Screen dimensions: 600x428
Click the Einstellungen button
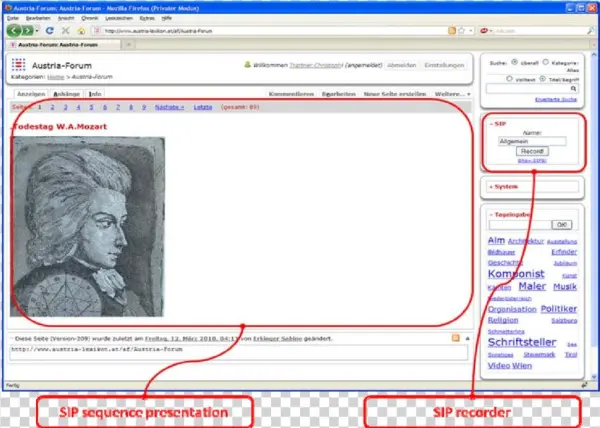444,65
